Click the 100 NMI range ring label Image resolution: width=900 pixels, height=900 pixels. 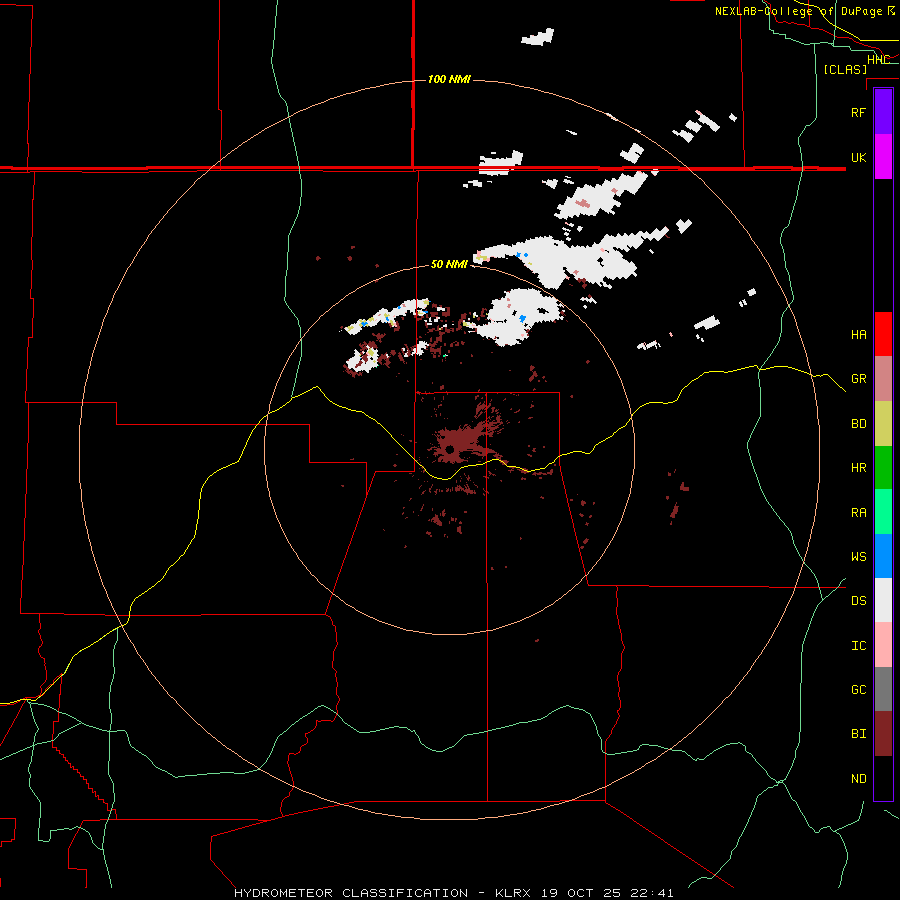(449, 79)
